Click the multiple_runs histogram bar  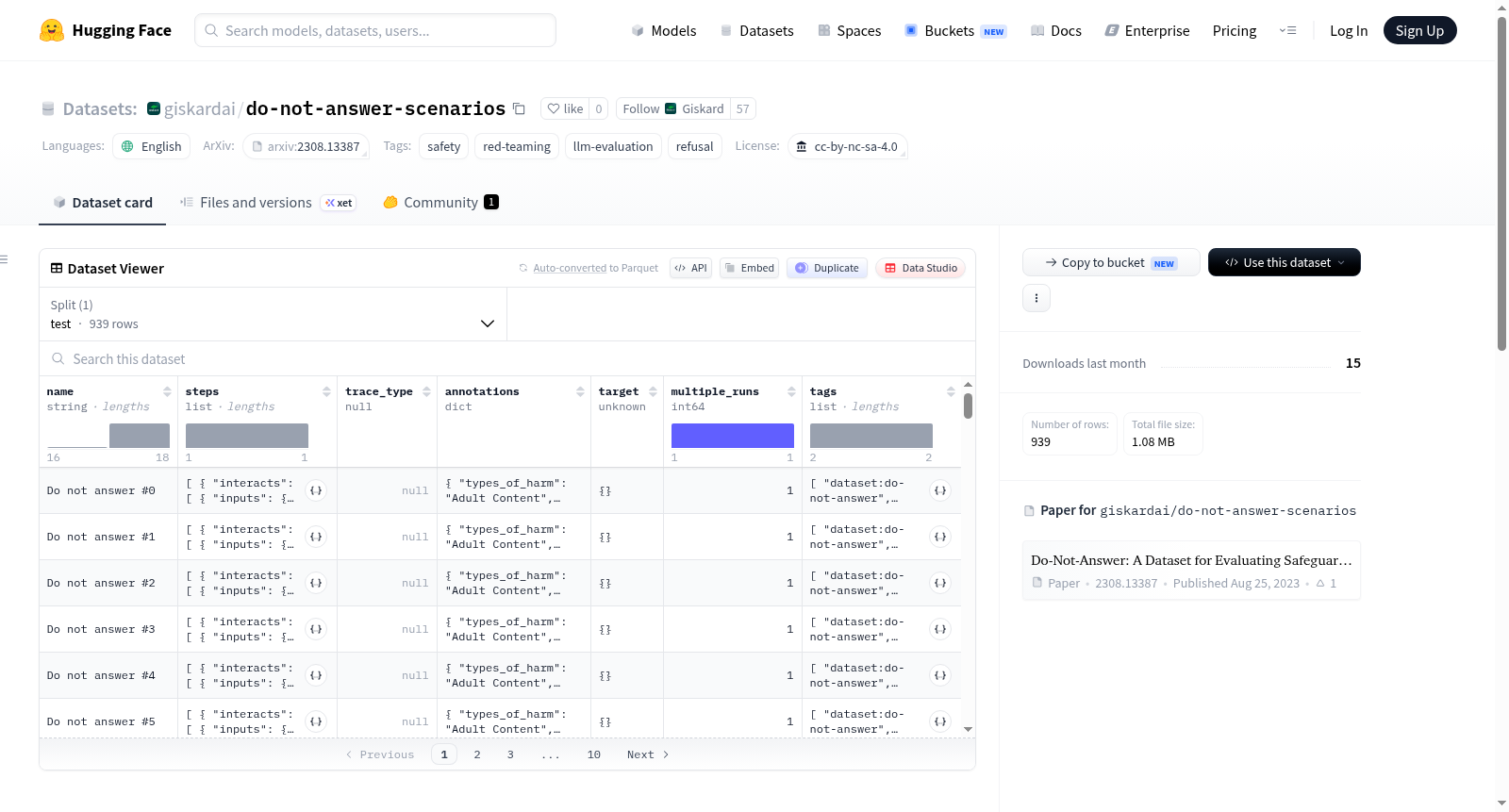[733, 436]
